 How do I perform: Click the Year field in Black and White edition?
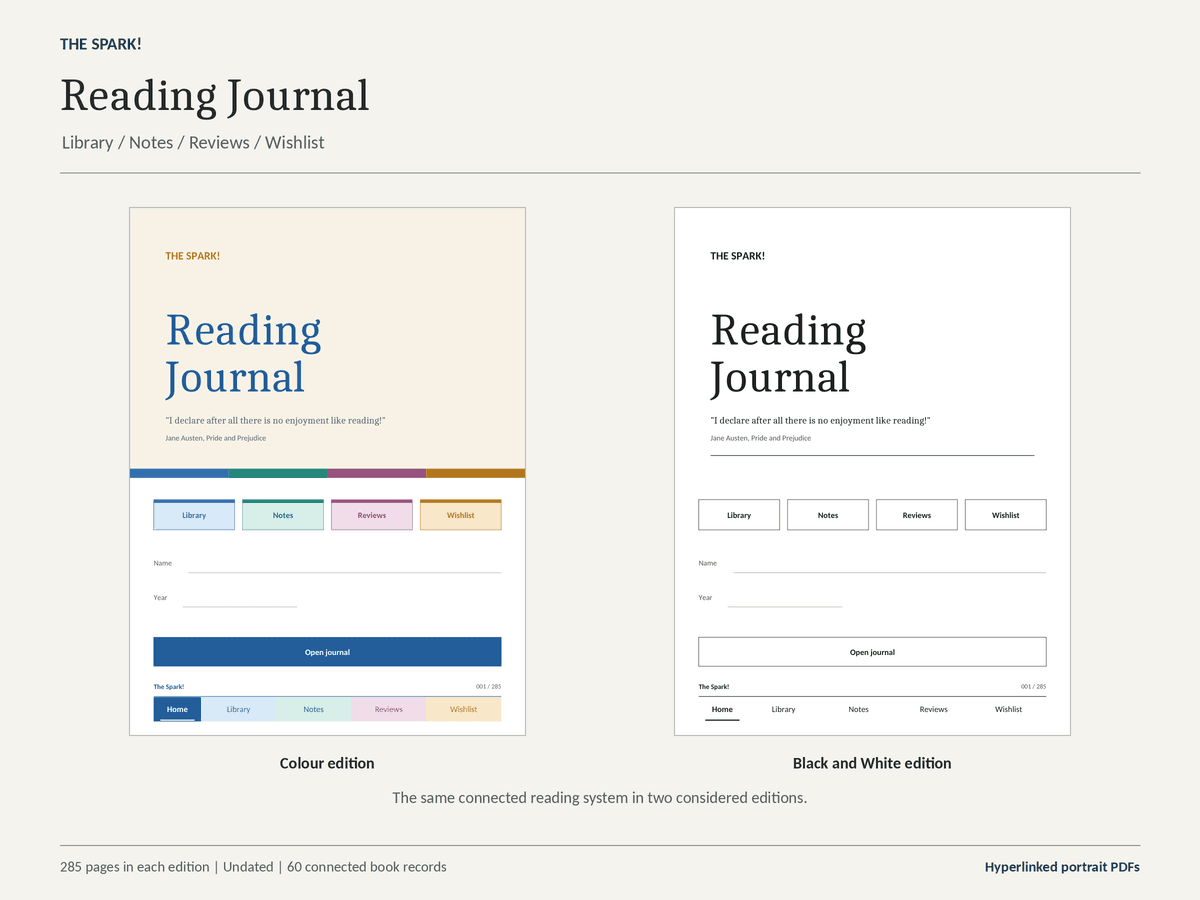click(x=785, y=598)
